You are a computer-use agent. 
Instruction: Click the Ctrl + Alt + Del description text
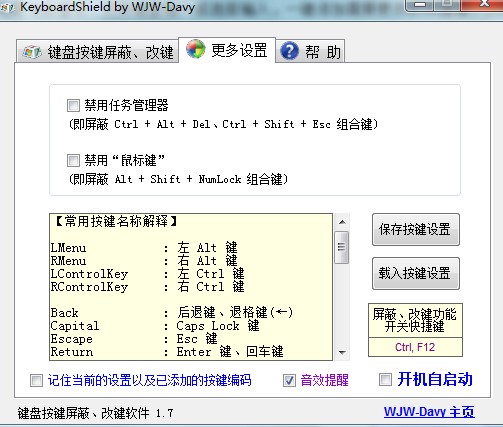pyautogui.click(x=223, y=124)
